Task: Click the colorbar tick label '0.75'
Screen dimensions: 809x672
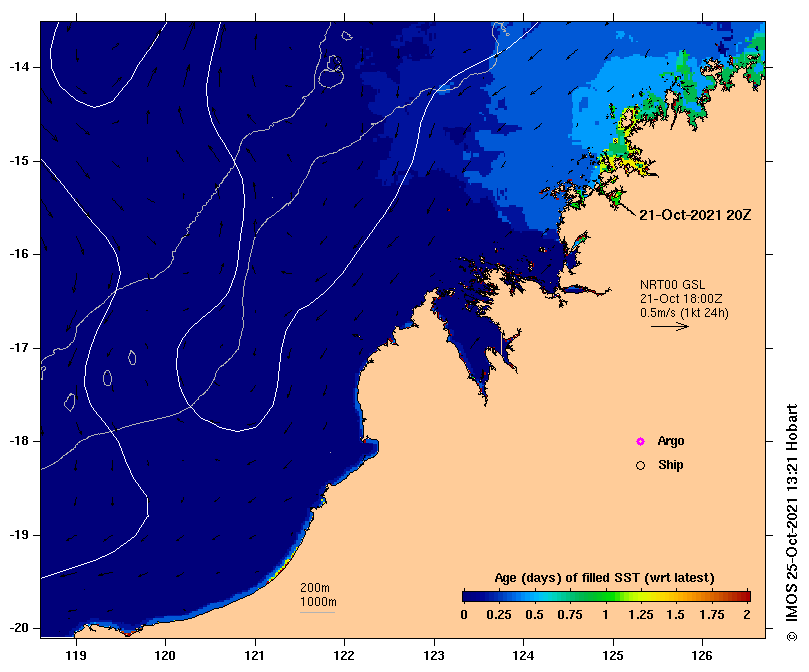Action: [570, 615]
